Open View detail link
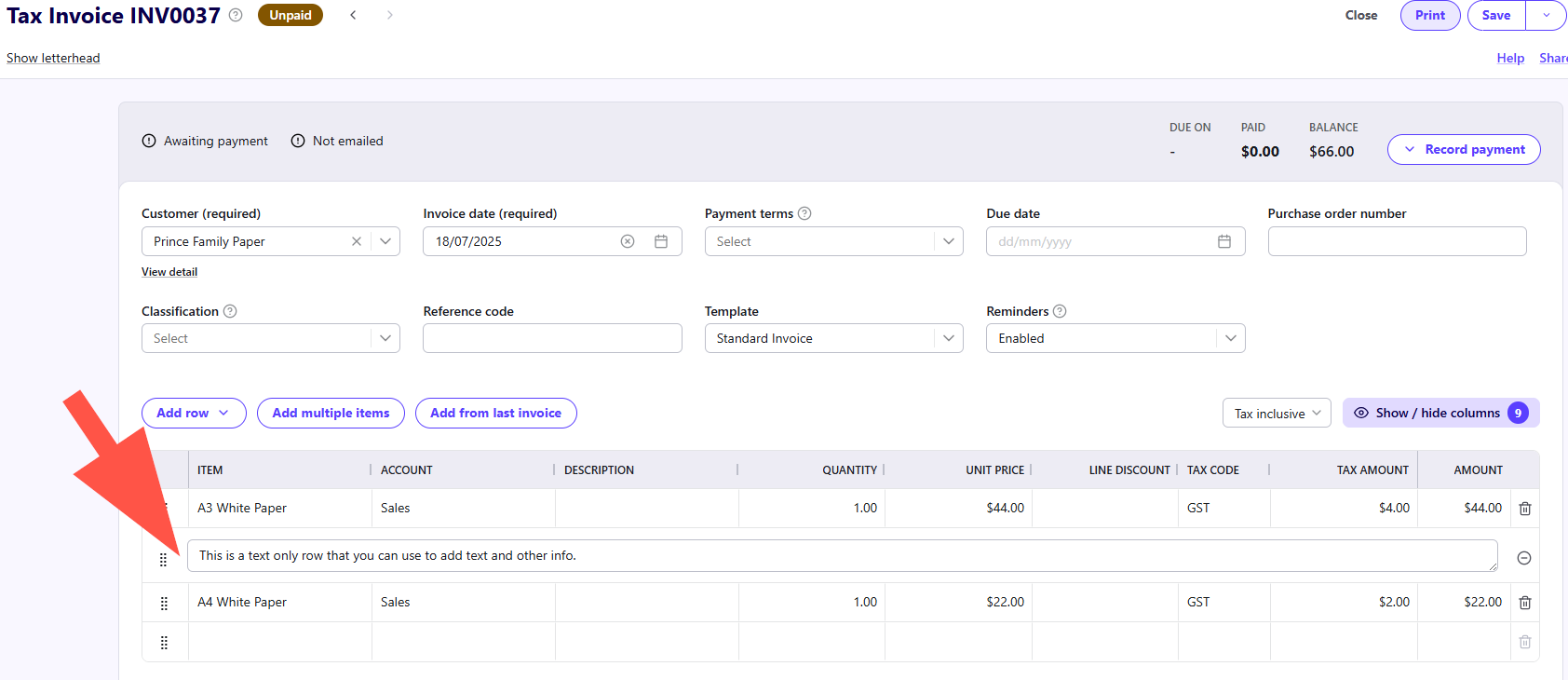Screen dimensions: 1568x680 (x=169, y=272)
